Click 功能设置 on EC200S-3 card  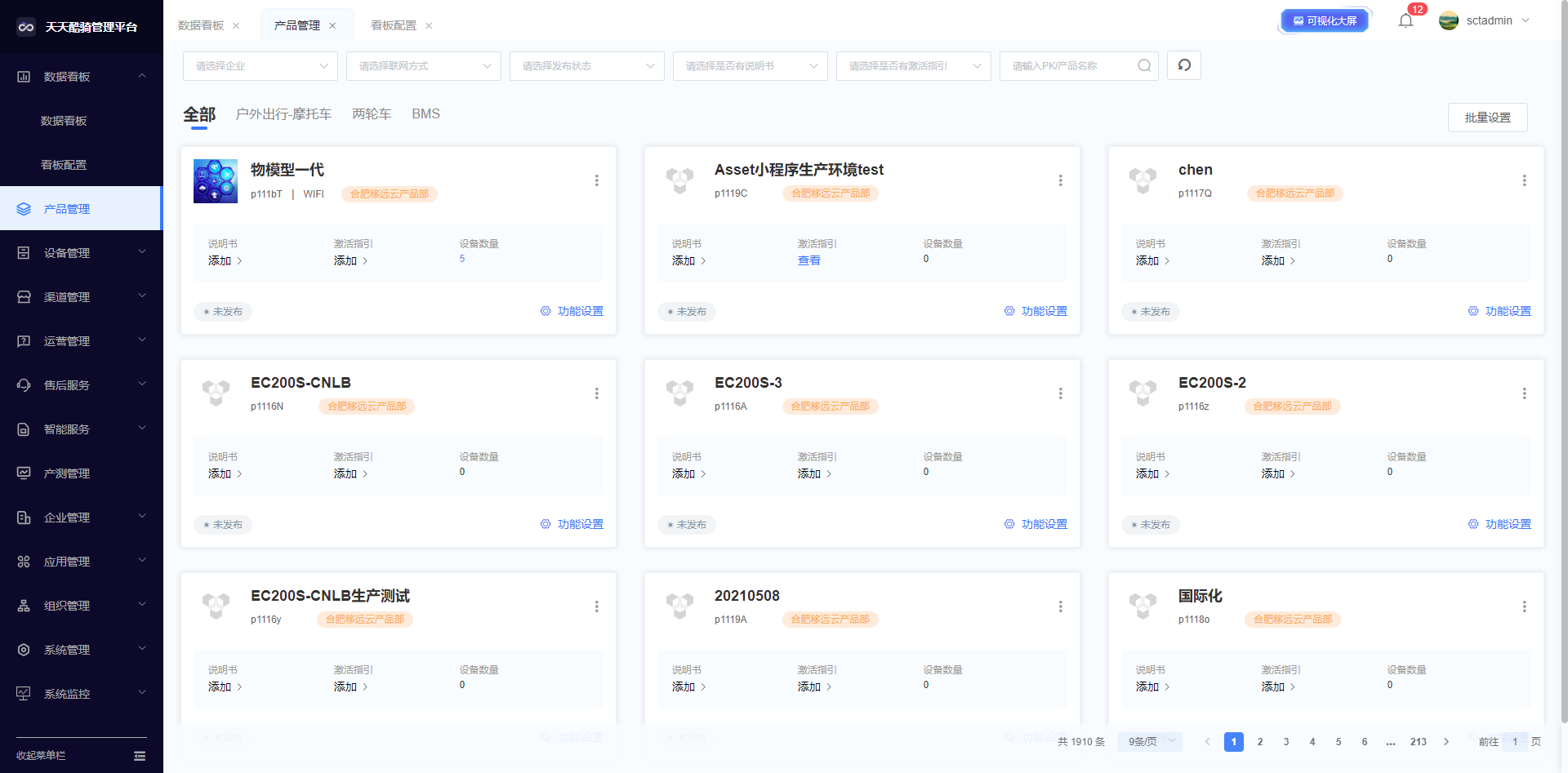coord(1036,524)
